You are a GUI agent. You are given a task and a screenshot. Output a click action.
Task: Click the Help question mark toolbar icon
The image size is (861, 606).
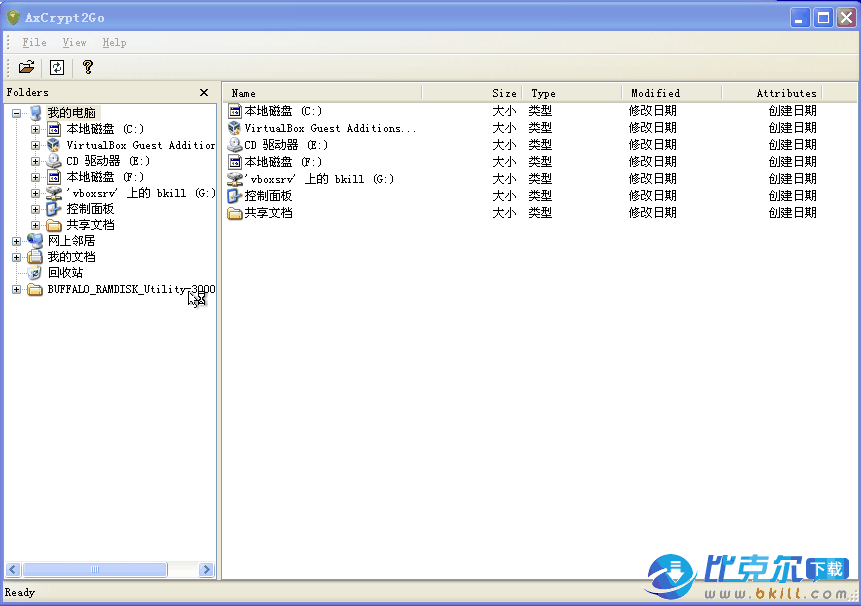coord(88,67)
